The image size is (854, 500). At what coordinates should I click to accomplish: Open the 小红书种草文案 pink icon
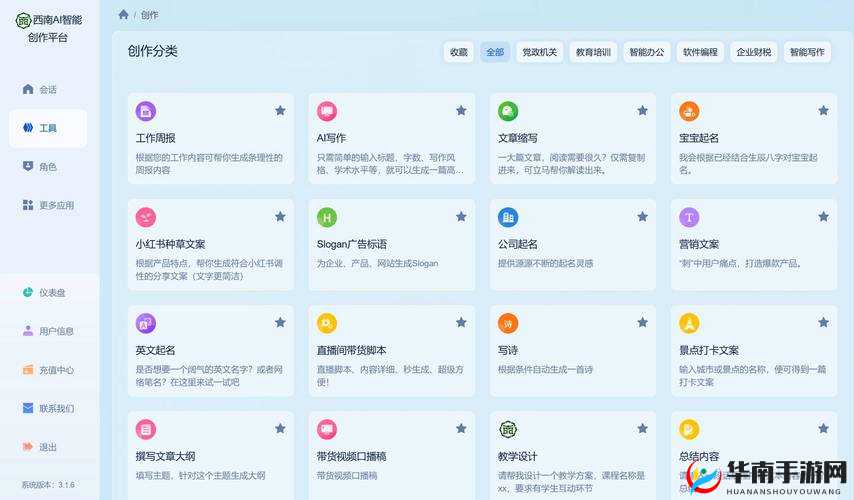coord(145,217)
